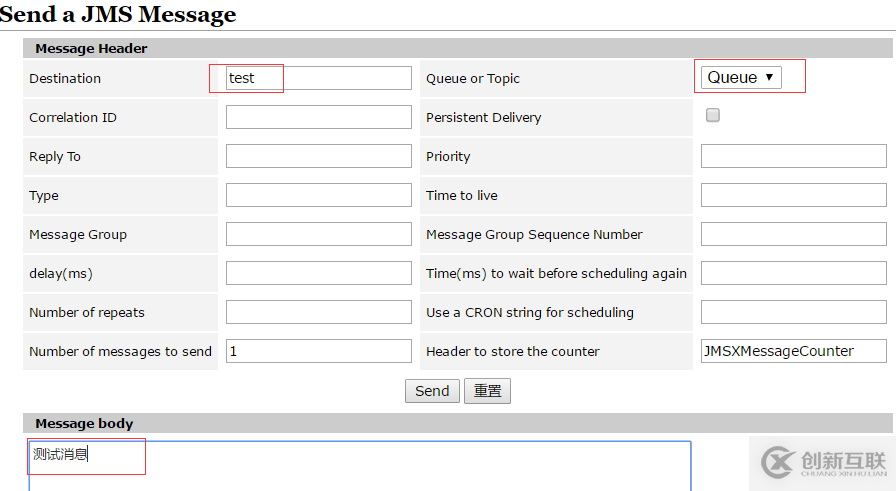
Task: Select the CRON string scheduling field
Action: click(793, 312)
